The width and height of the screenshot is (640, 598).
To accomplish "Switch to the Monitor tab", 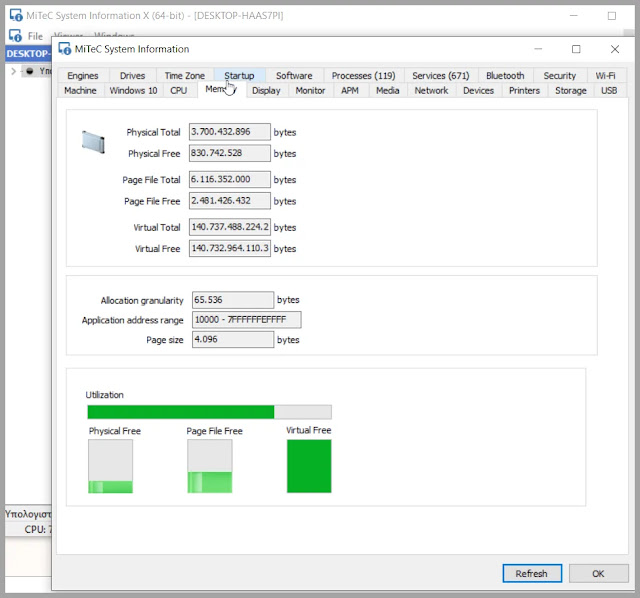I will (310, 91).
